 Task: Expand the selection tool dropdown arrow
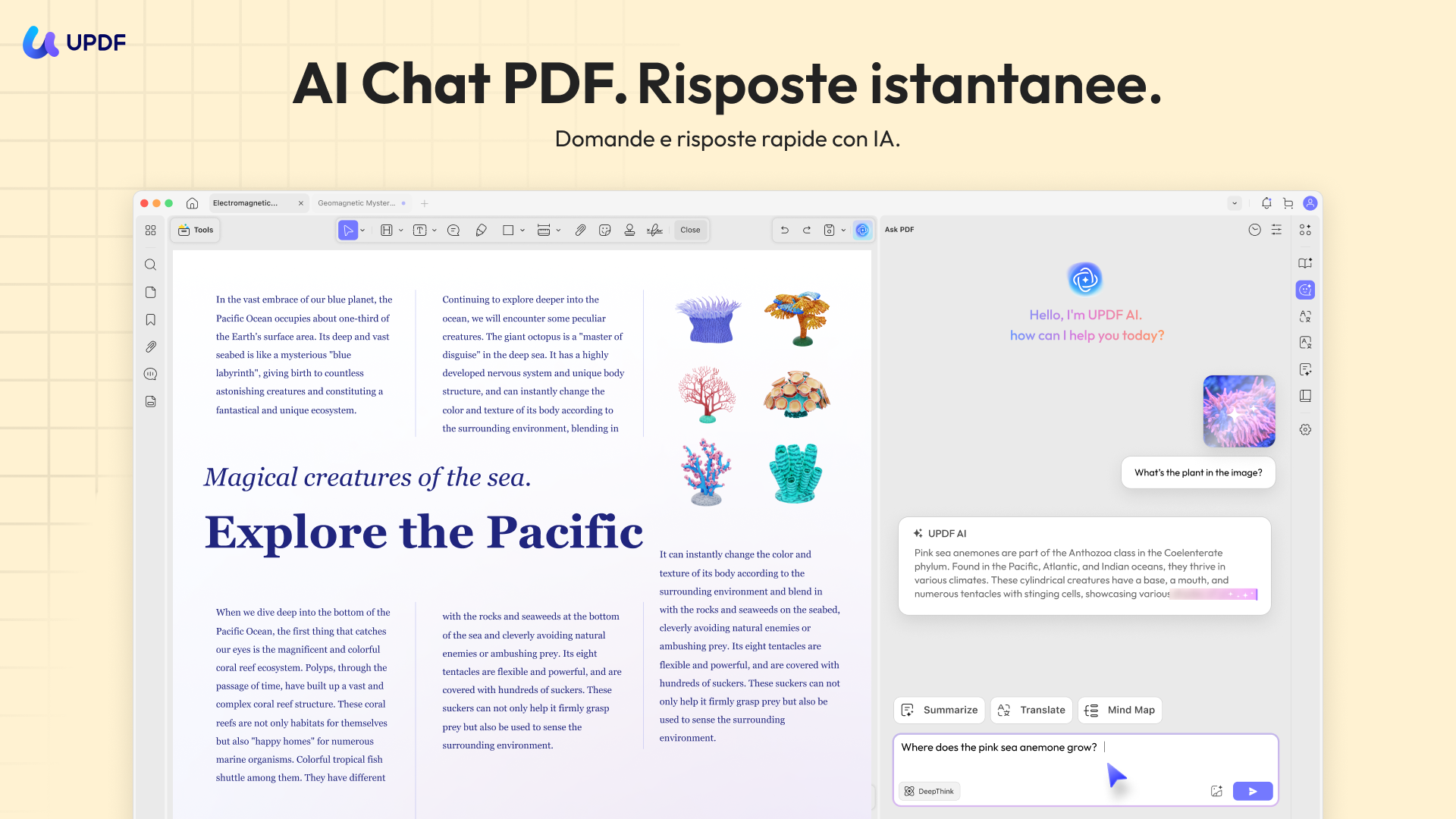tap(362, 230)
